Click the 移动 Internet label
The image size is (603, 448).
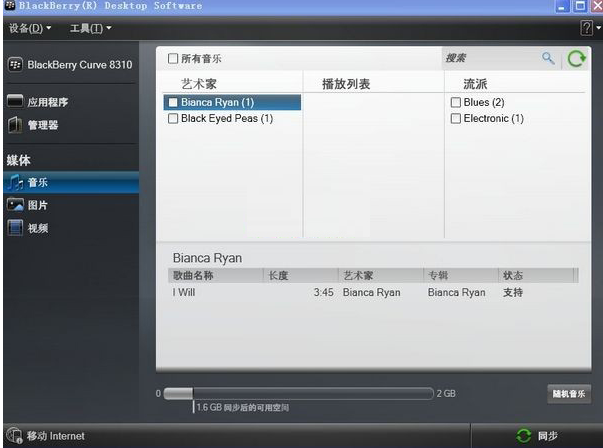coord(56,436)
